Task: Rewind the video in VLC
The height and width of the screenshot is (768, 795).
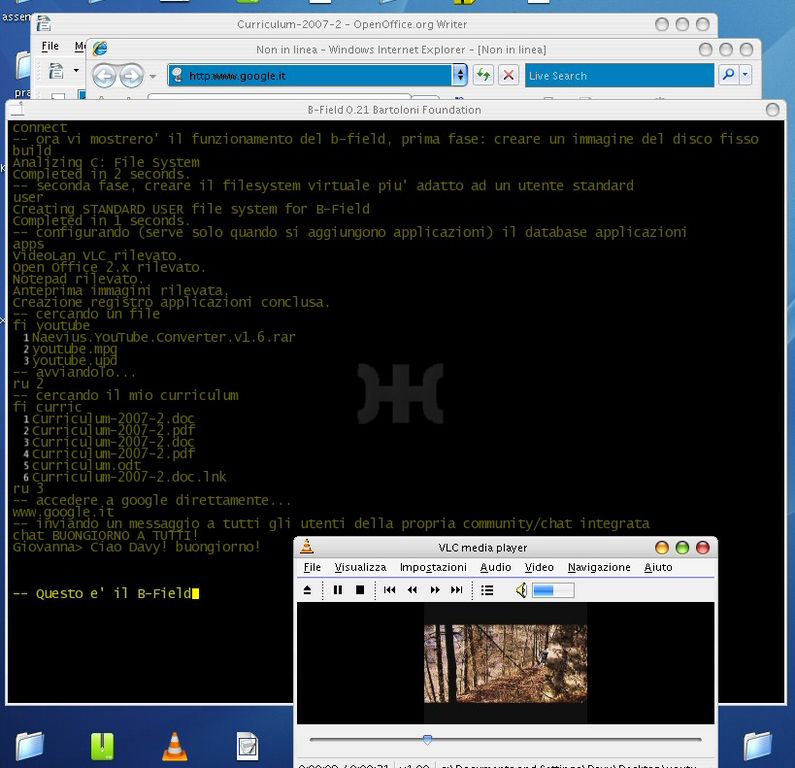Action: pyautogui.click(x=412, y=590)
